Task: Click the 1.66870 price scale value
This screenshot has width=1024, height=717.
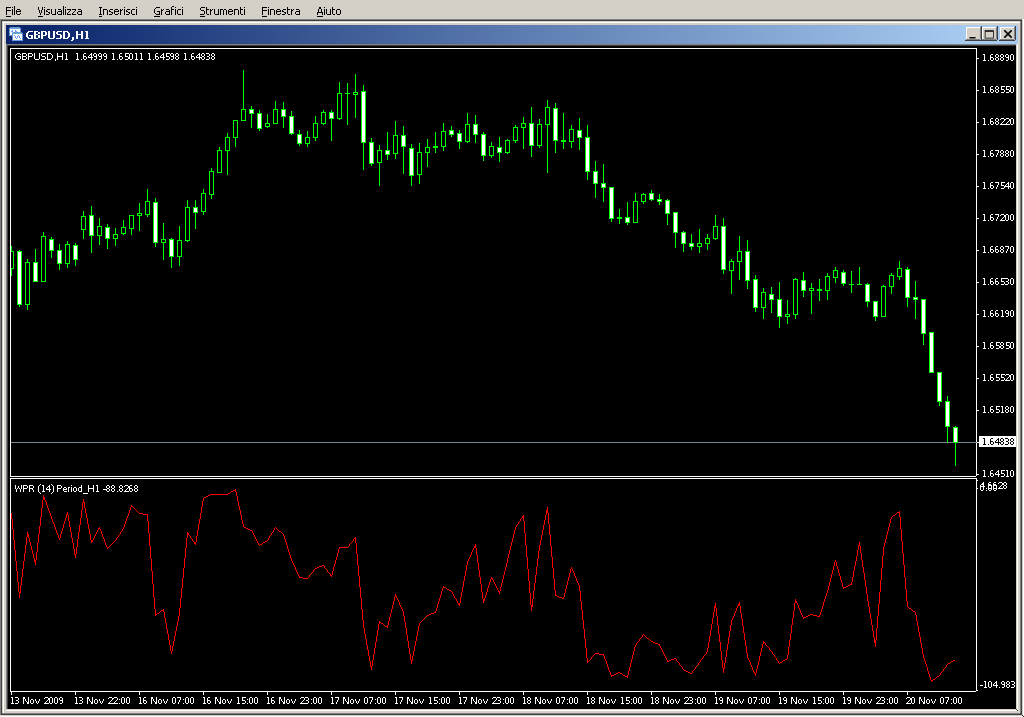Action: (998, 249)
